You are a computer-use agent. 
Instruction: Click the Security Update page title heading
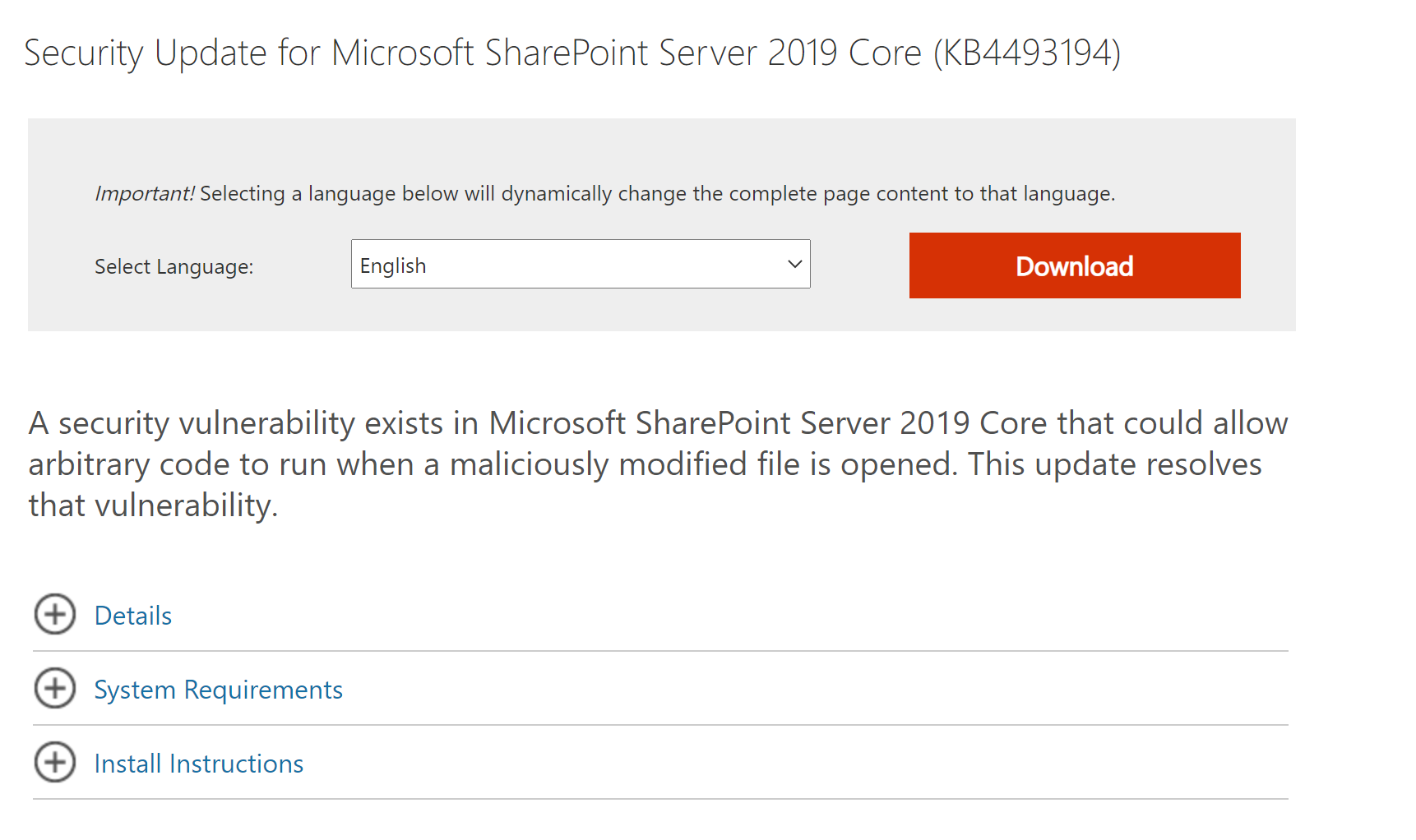click(x=572, y=53)
